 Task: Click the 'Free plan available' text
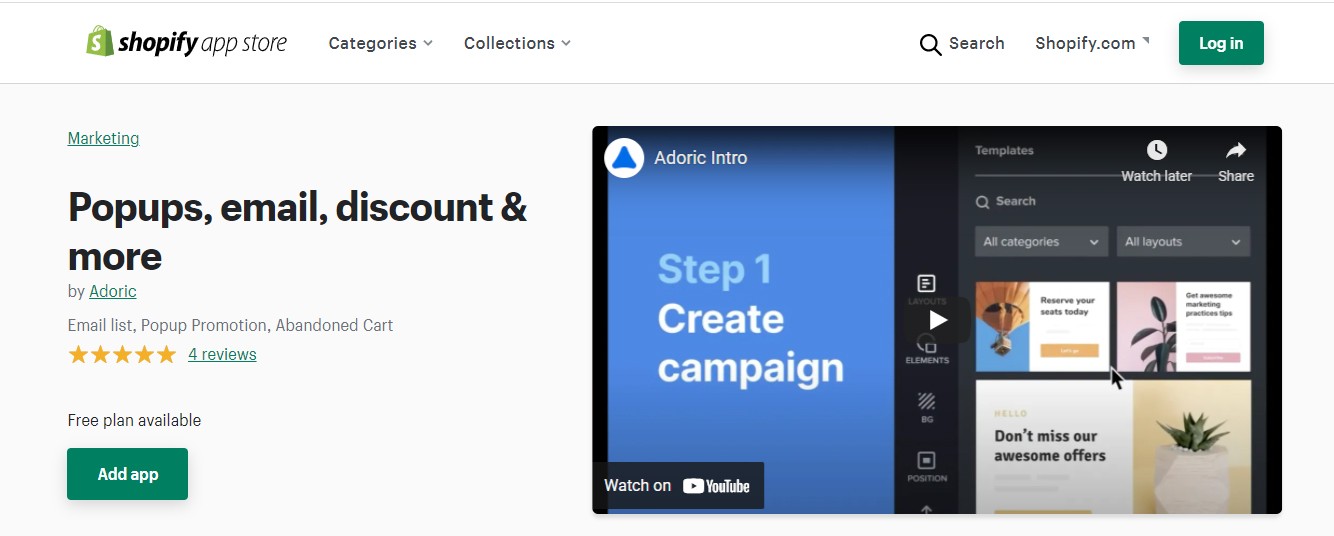[134, 420]
